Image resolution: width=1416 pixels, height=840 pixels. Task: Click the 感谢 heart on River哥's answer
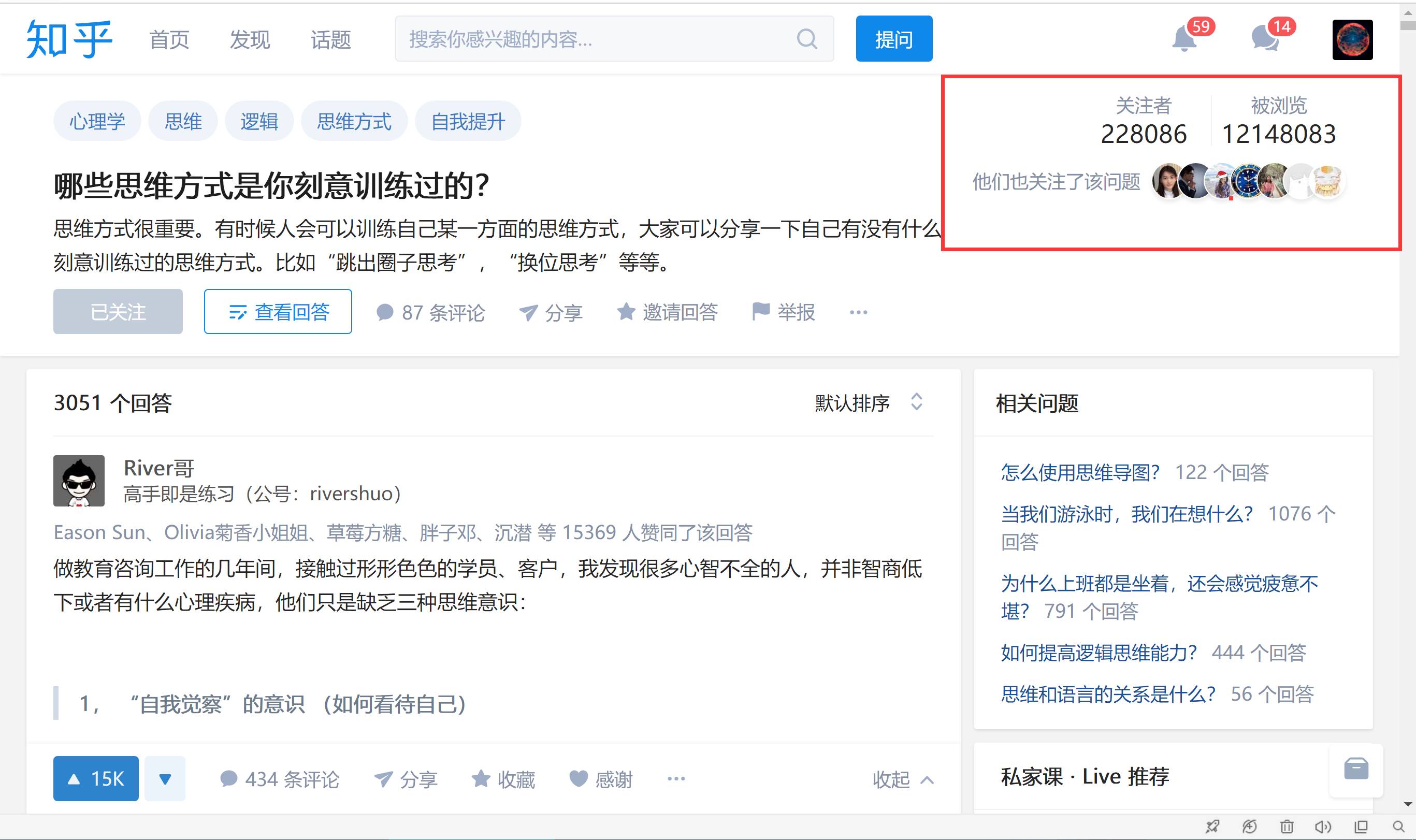pos(579,779)
